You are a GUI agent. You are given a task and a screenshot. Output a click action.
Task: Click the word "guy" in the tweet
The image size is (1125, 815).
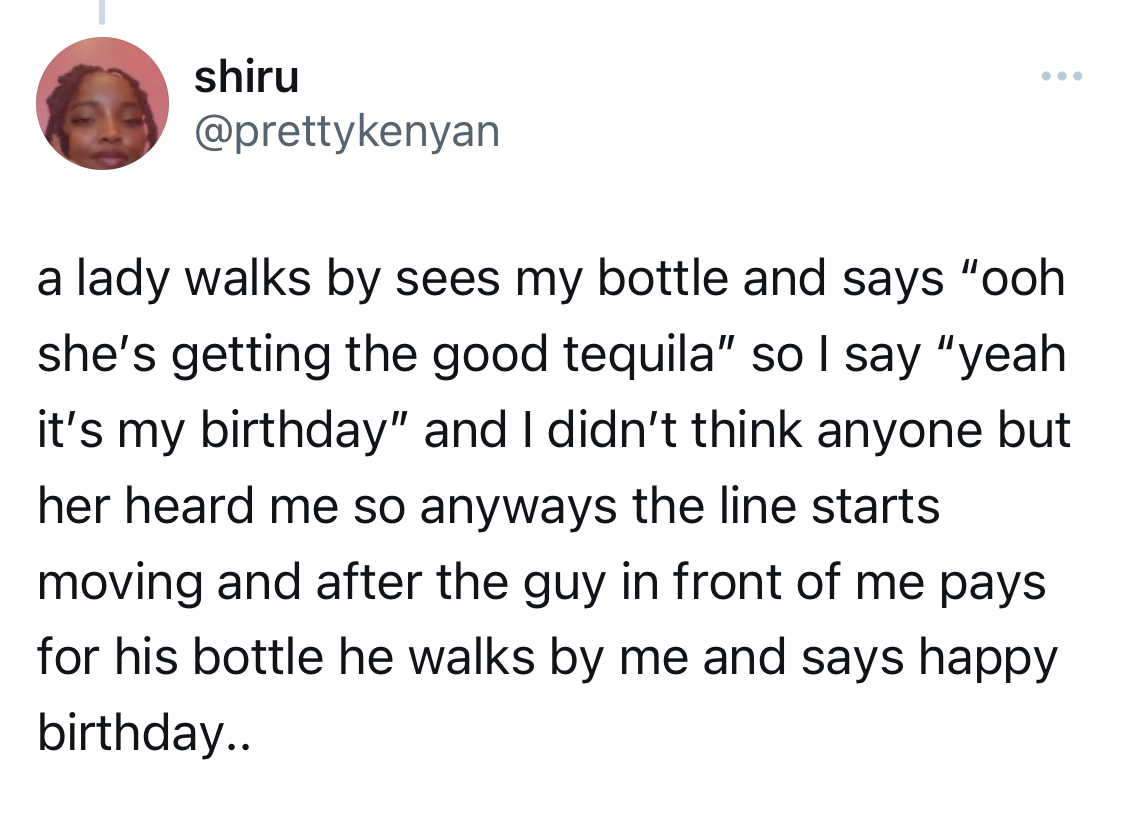[564, 584]
